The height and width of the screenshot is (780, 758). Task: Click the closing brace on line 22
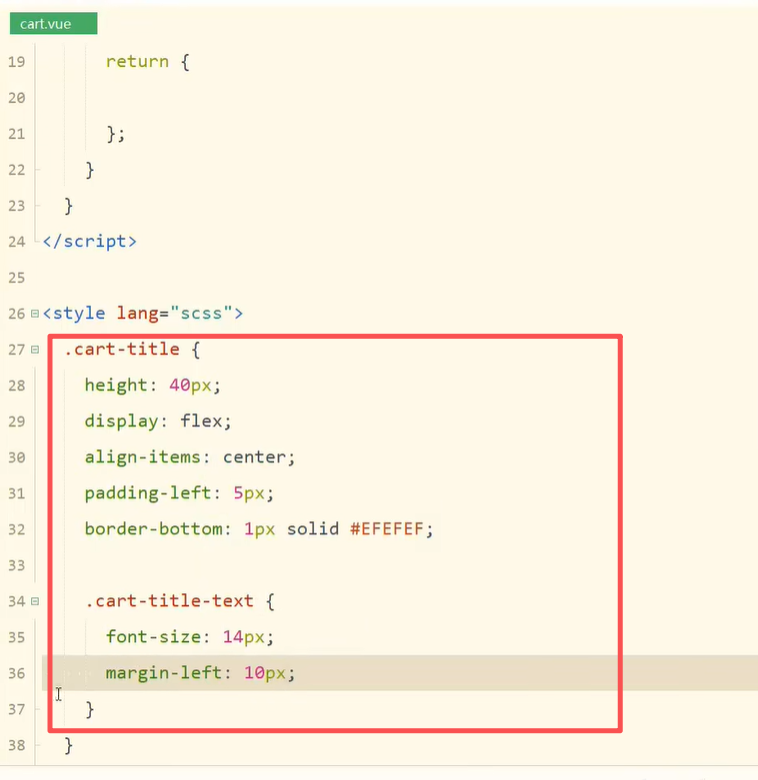coord(90,170)
